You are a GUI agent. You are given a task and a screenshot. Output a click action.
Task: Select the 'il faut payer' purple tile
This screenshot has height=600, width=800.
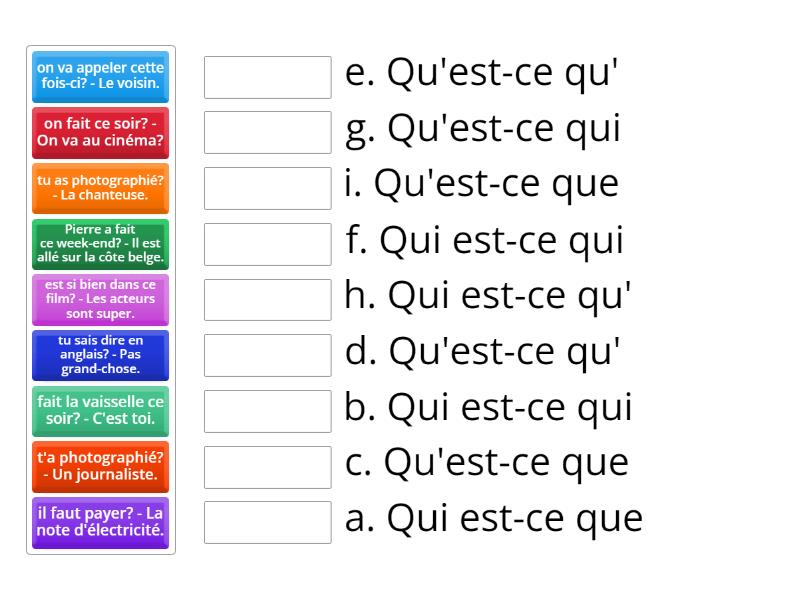[x=101, y=523]
